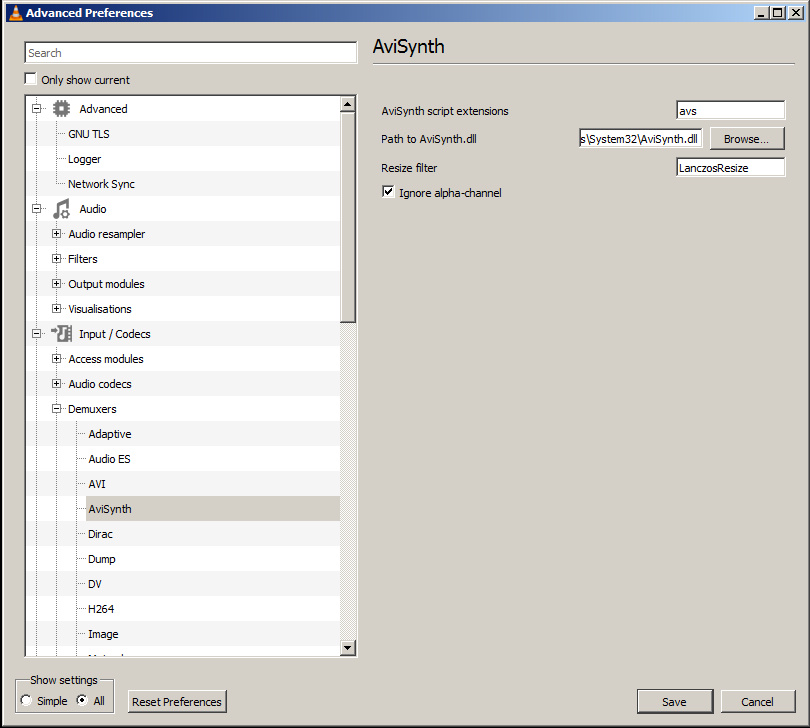Click the tree scrollbar down arrow
Screen dimensions: 810x728
[x=348, y=647]
